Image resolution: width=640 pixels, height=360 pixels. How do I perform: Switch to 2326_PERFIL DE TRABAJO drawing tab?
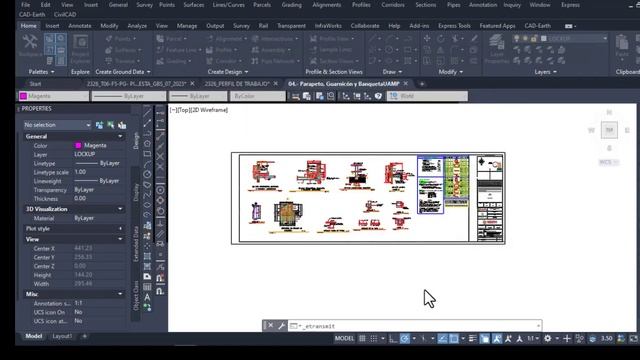pos(237,84)
